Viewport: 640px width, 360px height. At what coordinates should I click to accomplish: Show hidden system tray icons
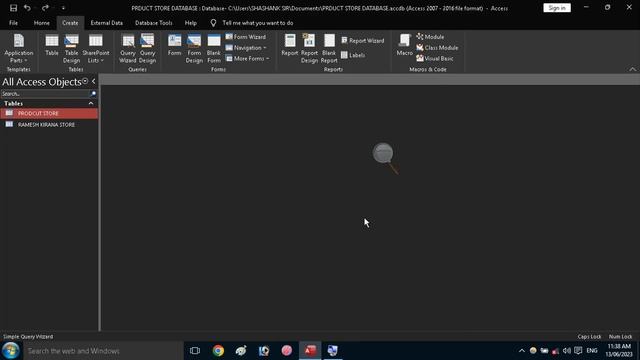pyautogui.click(x=522, y=351)
